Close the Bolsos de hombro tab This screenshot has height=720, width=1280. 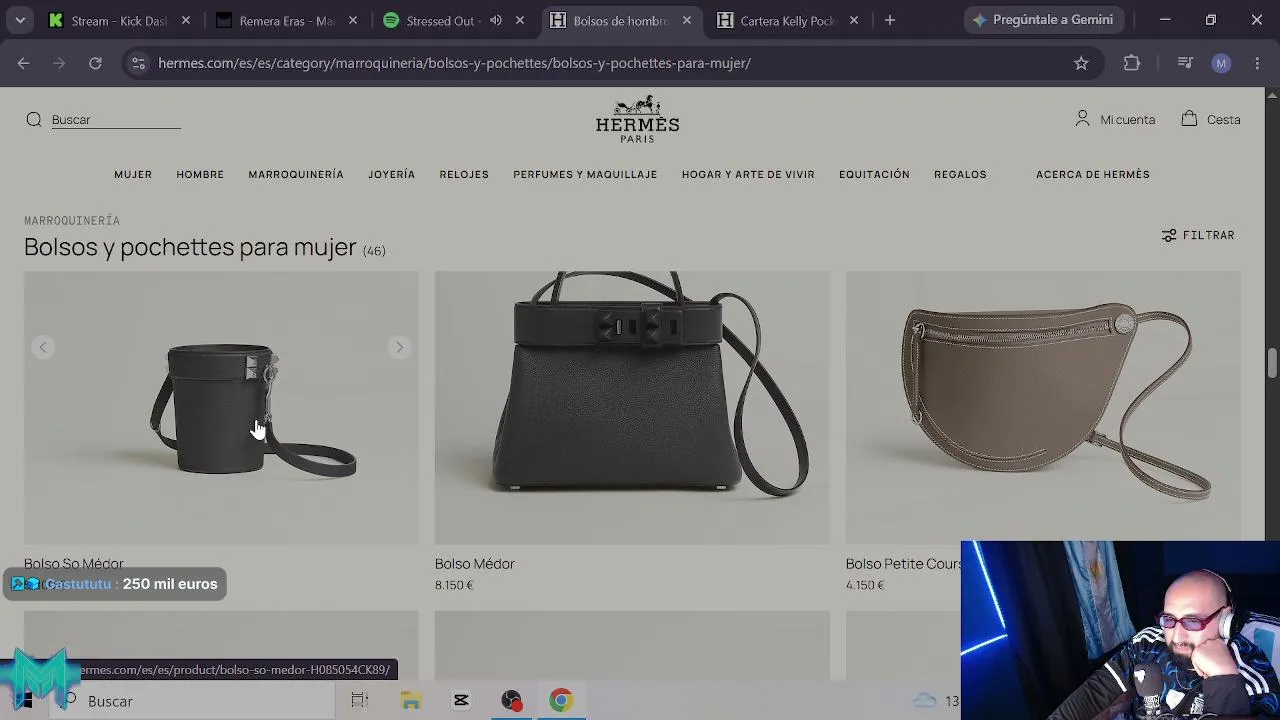coord(687,20)
